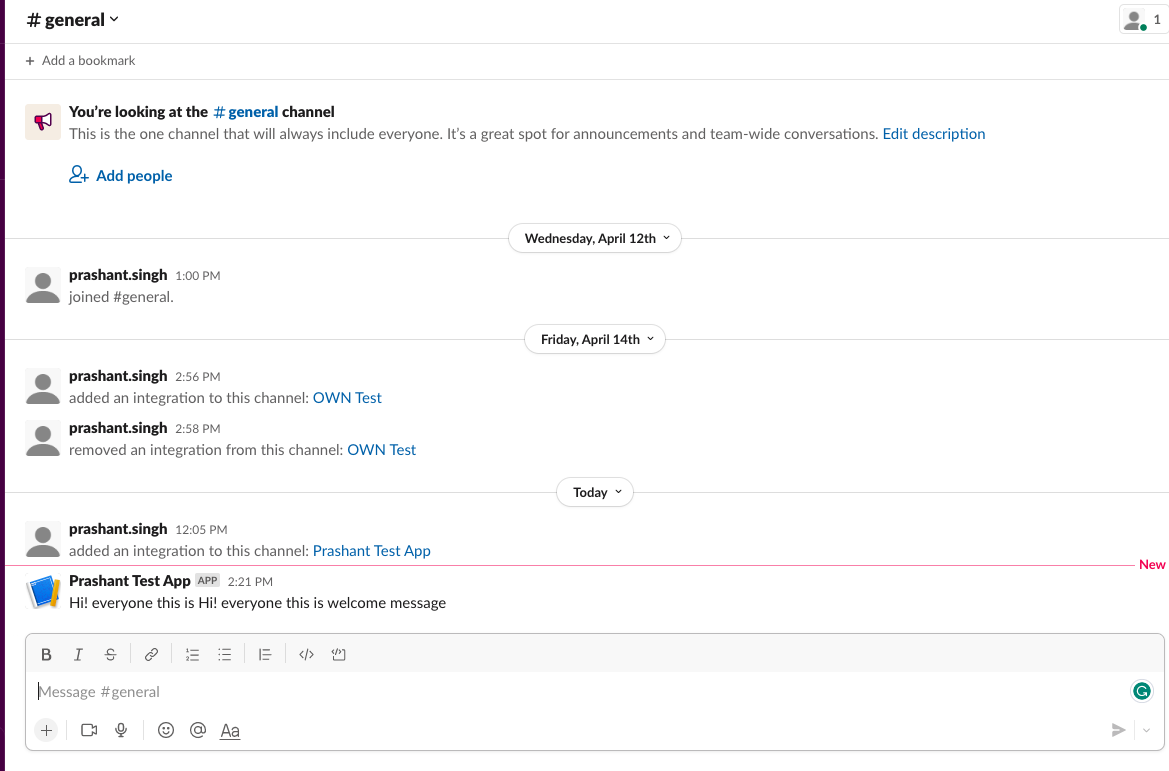Click Add people
This screenshot has height=771, width=1169.
pos(133,175)
